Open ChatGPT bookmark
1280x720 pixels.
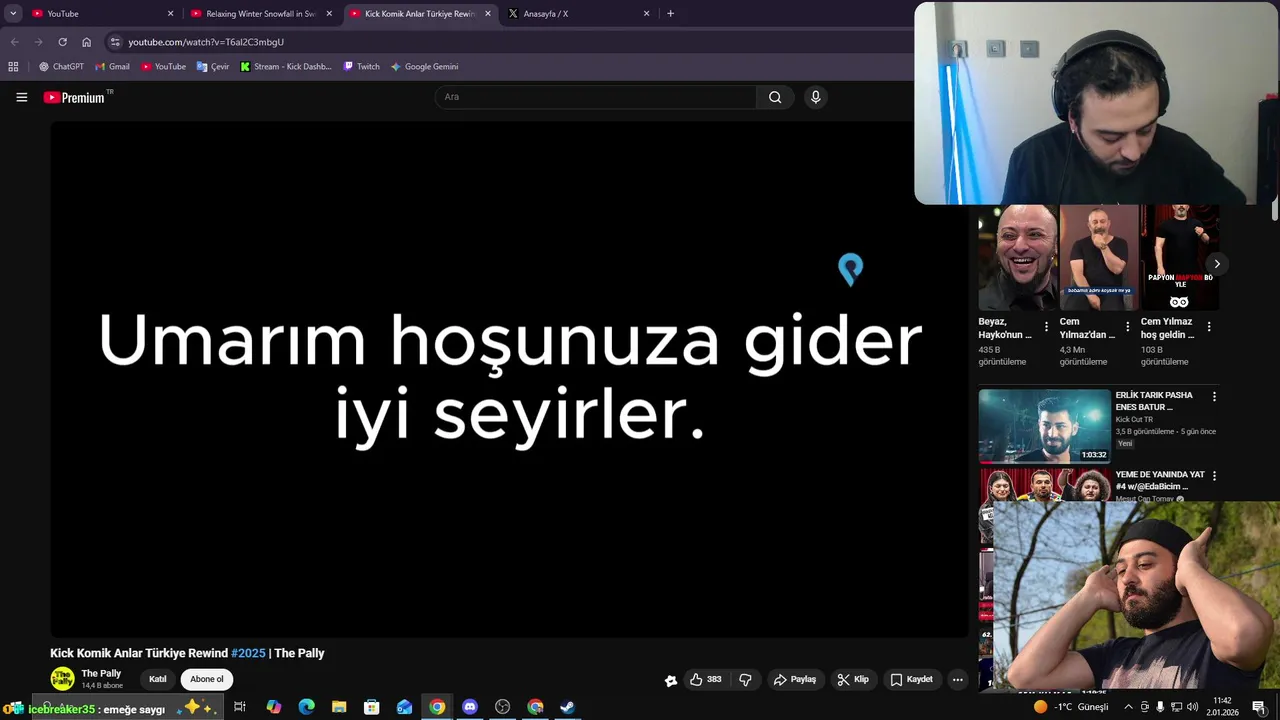pyautogui.click(x=61, y=66)
